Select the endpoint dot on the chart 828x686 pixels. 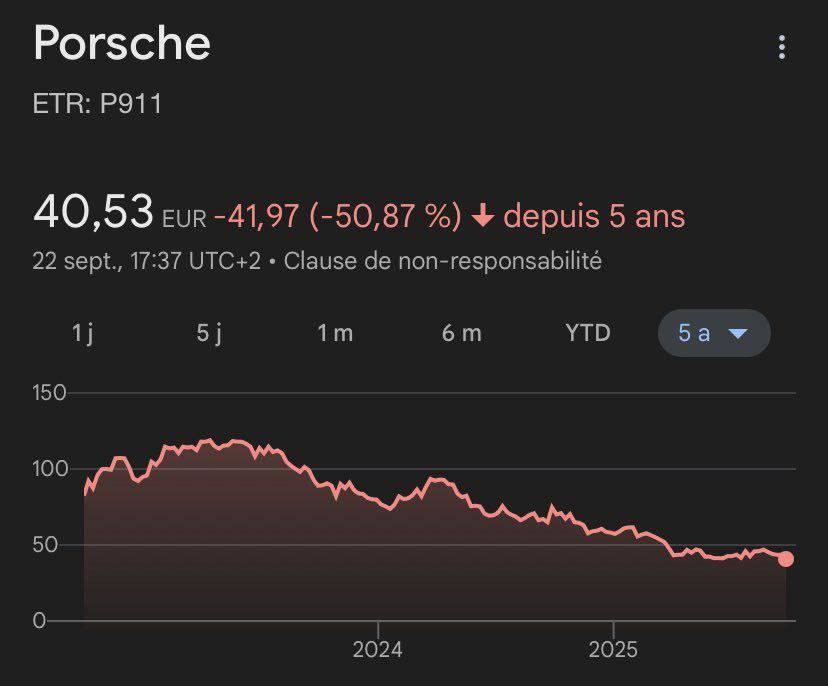point(786,556)
